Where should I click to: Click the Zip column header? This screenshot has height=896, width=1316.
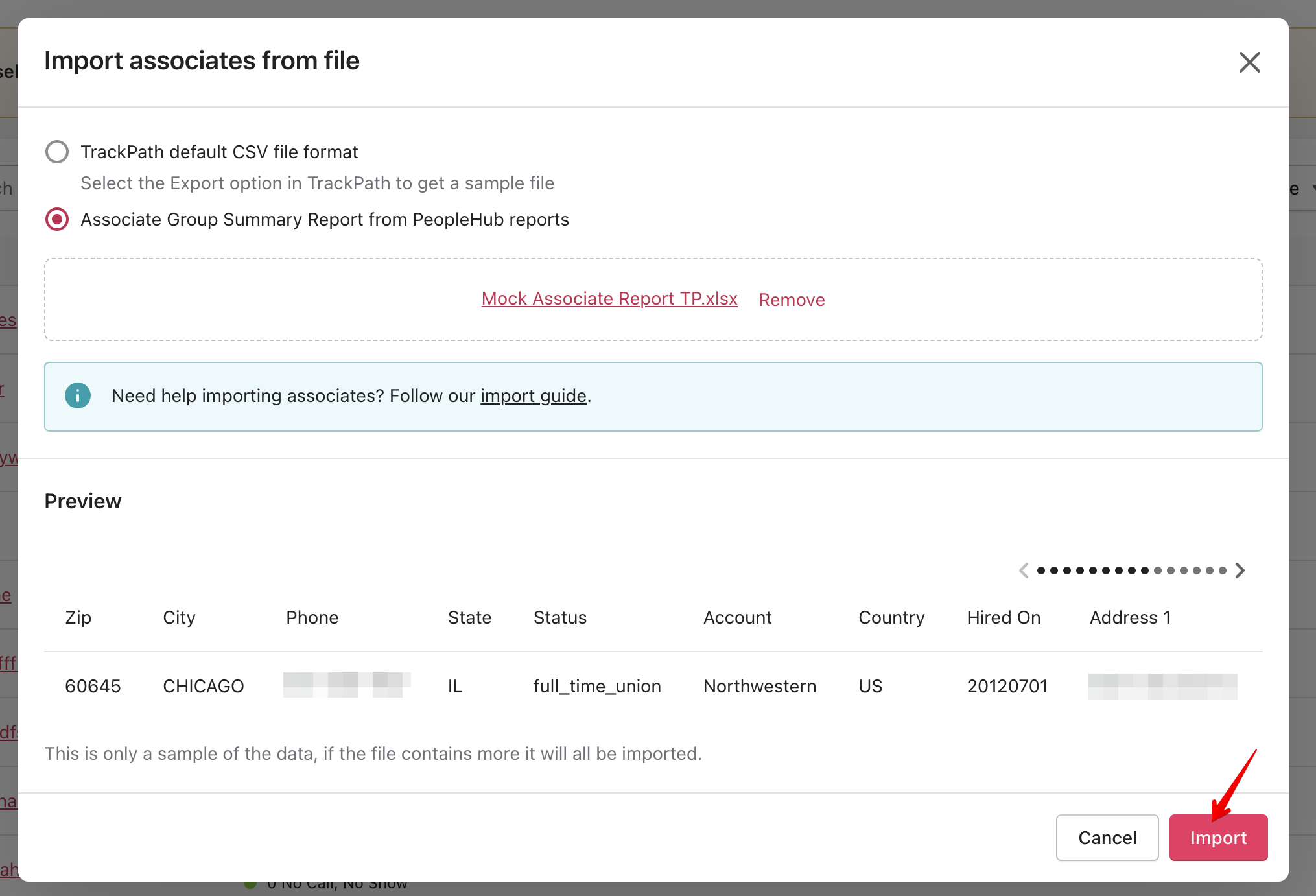point(78,617)
